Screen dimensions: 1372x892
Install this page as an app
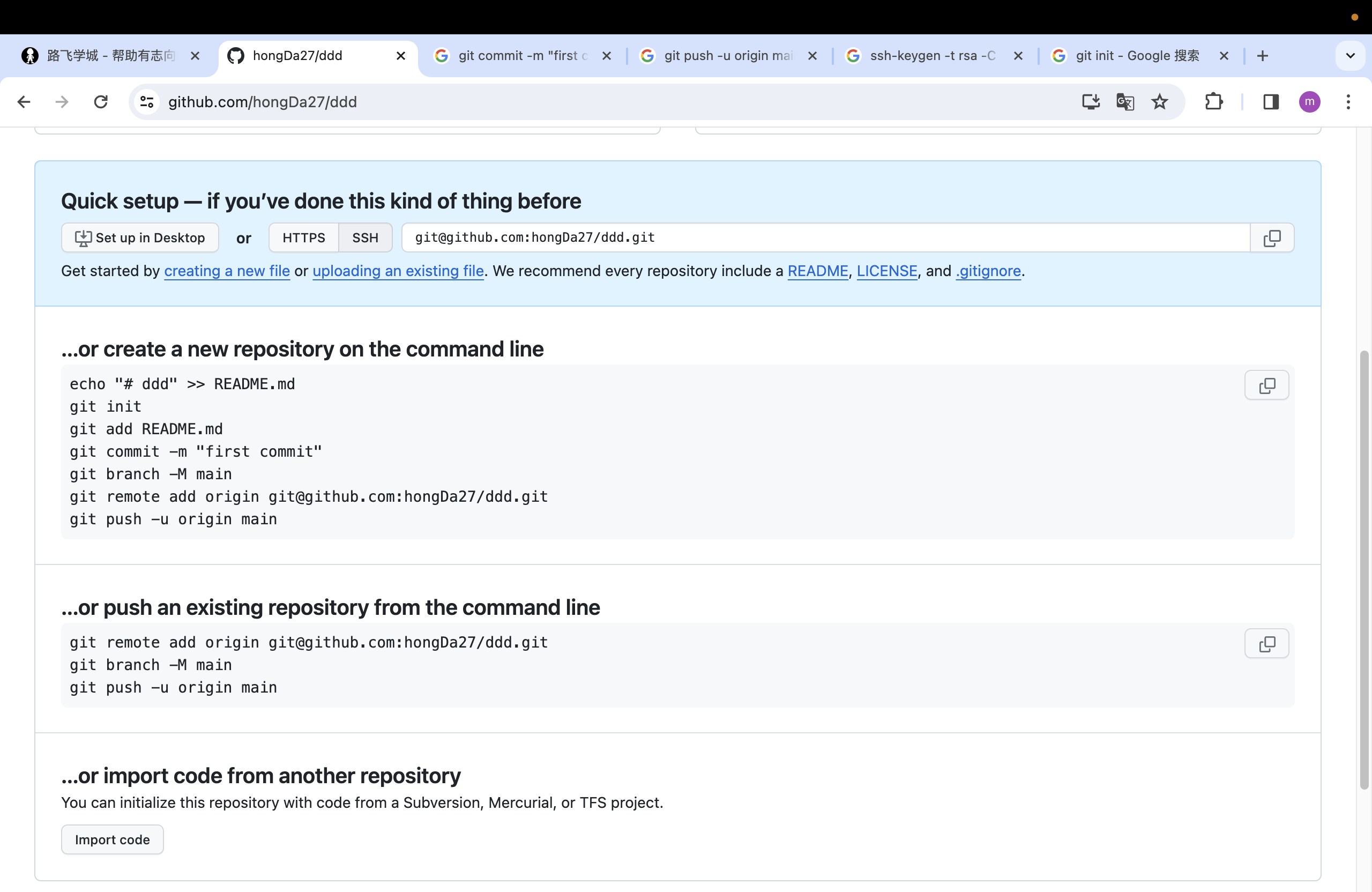(x=1090, y=102)
